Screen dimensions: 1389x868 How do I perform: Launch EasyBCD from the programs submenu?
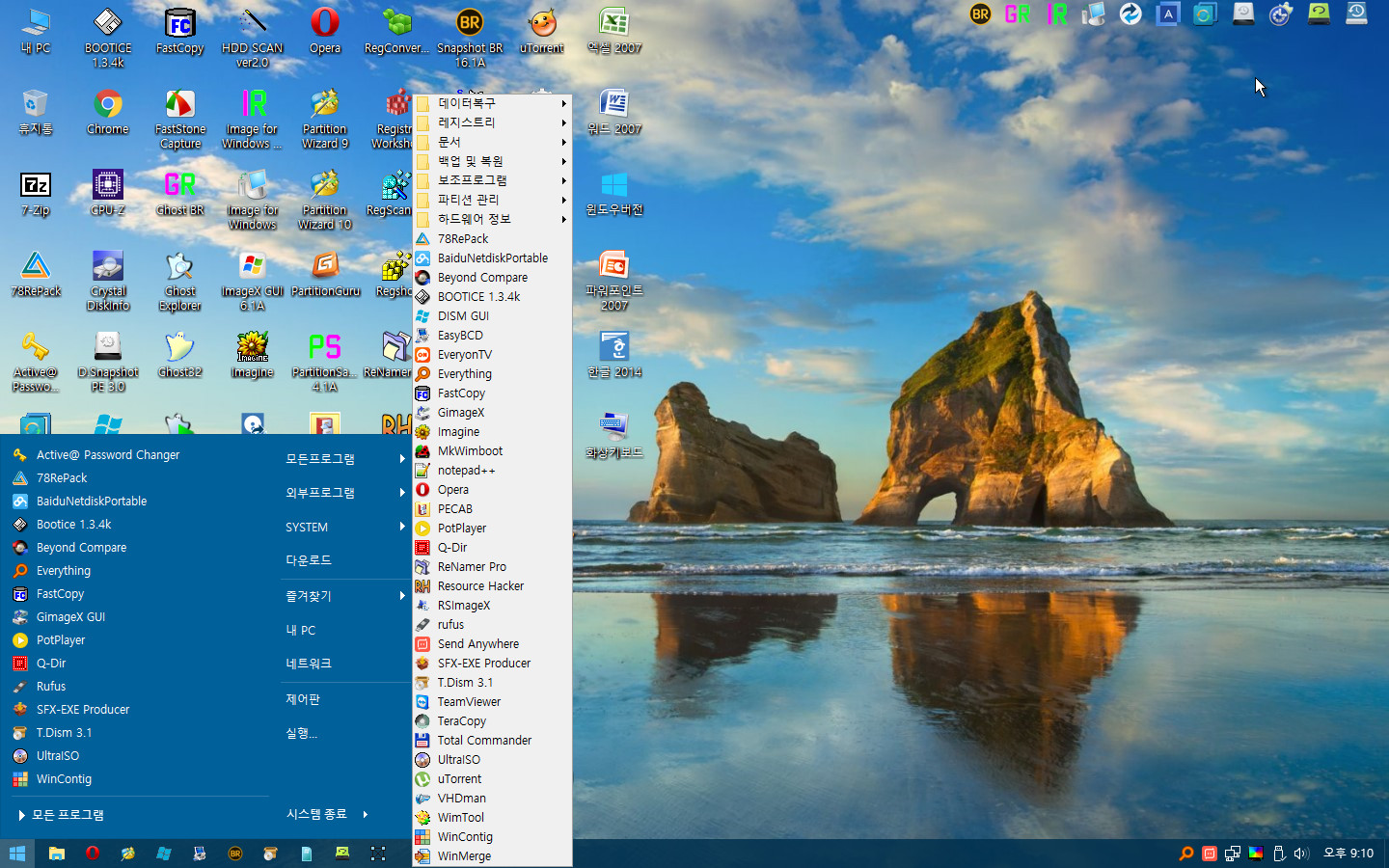coord(492,335)
